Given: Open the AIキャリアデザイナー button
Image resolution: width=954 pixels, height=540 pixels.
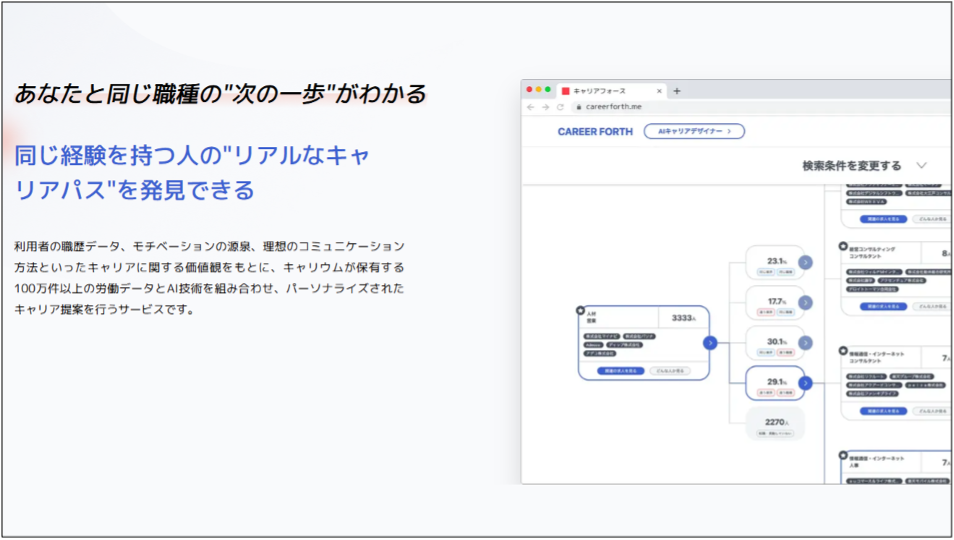Looking at the screenshot, I should [x=694, y=131].
